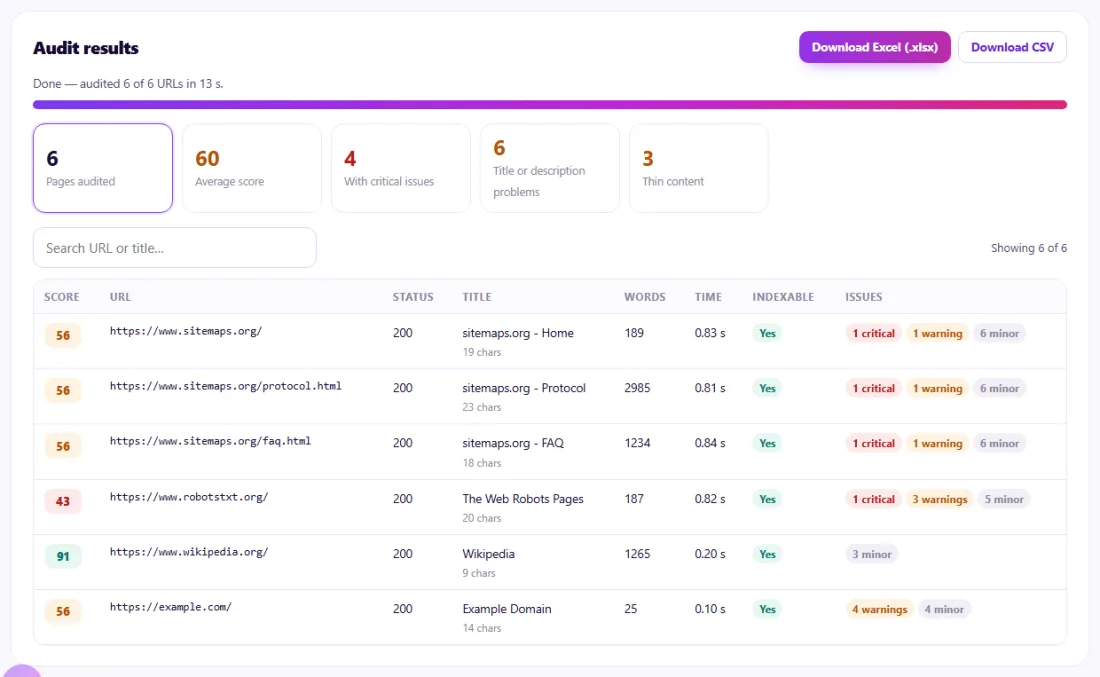This screenshot has height=677, width=1100.
Task: Filter by With critical issues card
Action: click(x=401, y=168)
